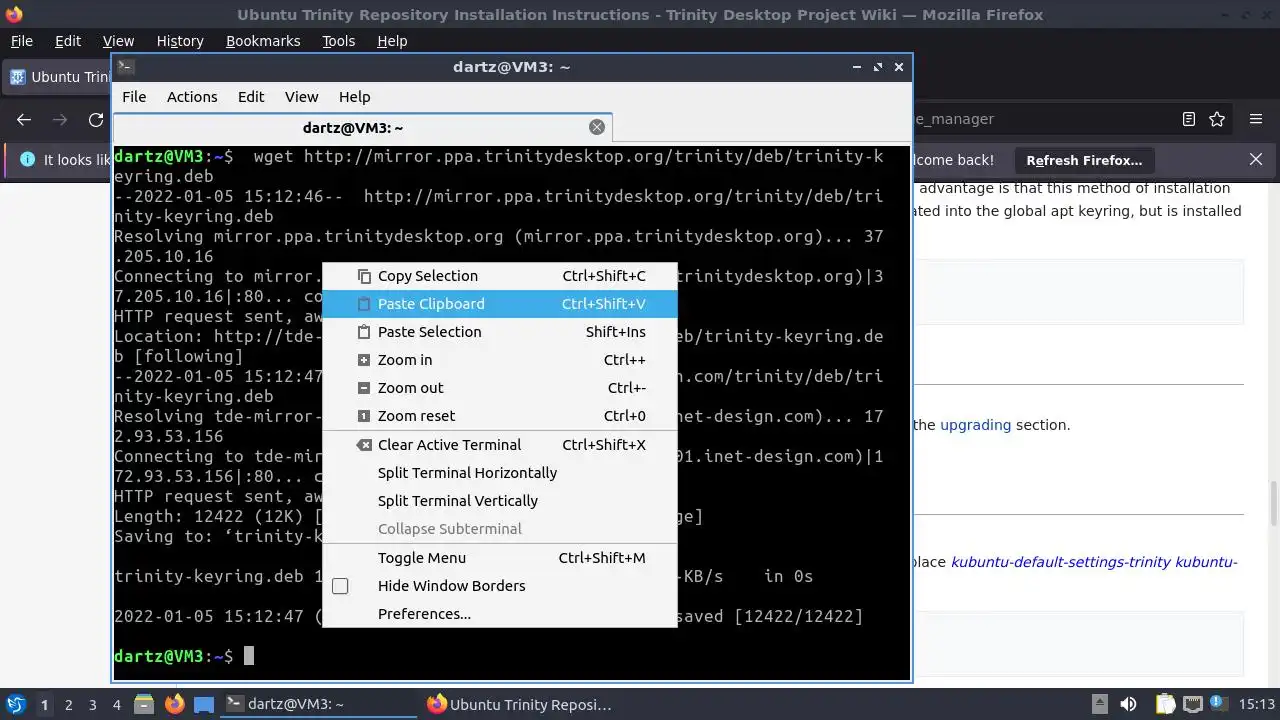This screenshot has width=1280, height=720.
Task: Open volume control in tray
Action: point(1128,704)
